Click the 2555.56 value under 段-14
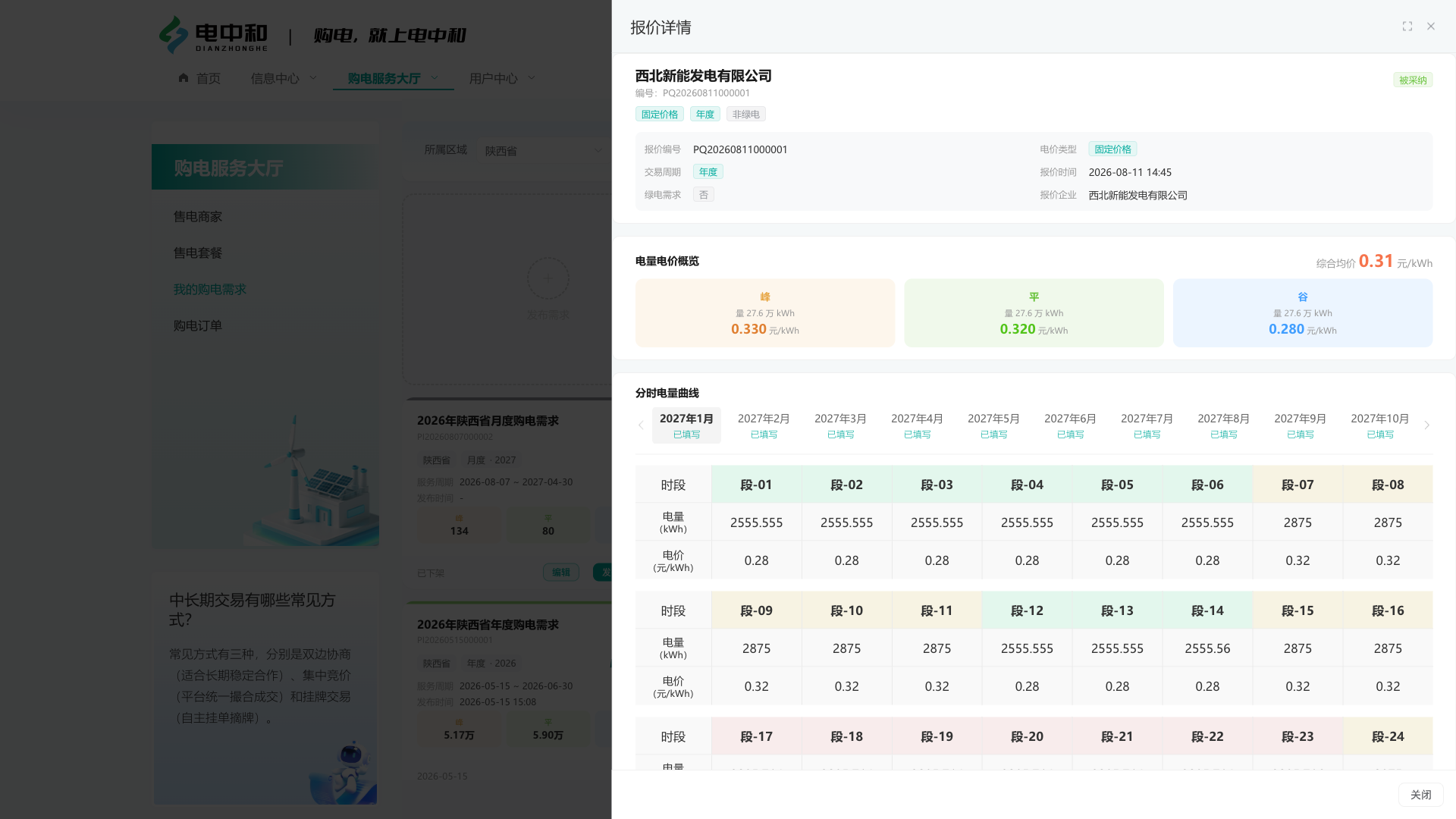 pos(1207,648)
